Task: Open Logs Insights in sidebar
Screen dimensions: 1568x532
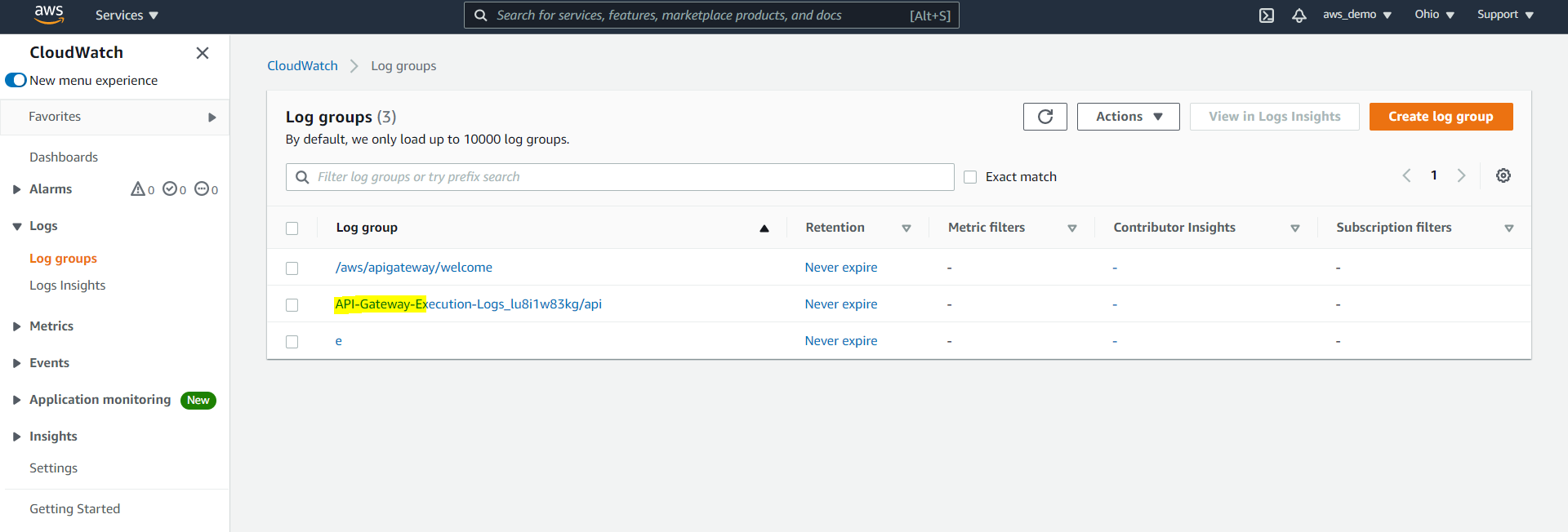Action: pyautogui.click(x=68, y=286)
